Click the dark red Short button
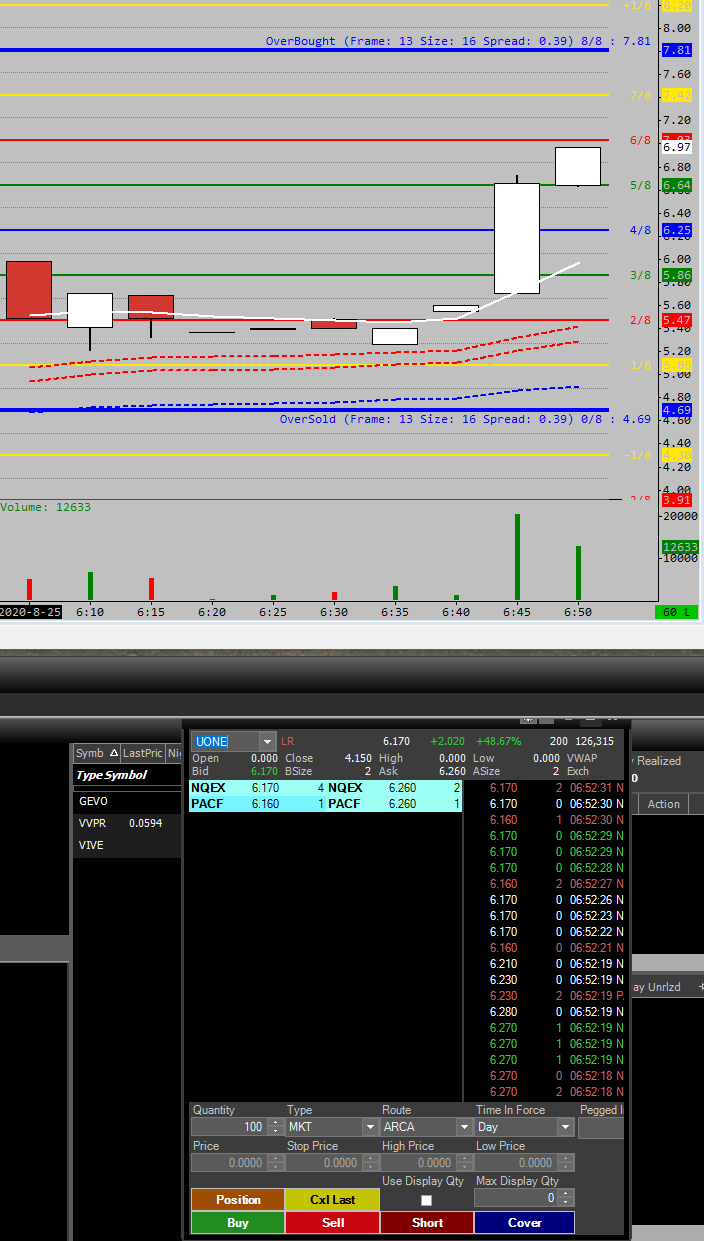This screenshot has height=1241, width=704. (427, 1222)
